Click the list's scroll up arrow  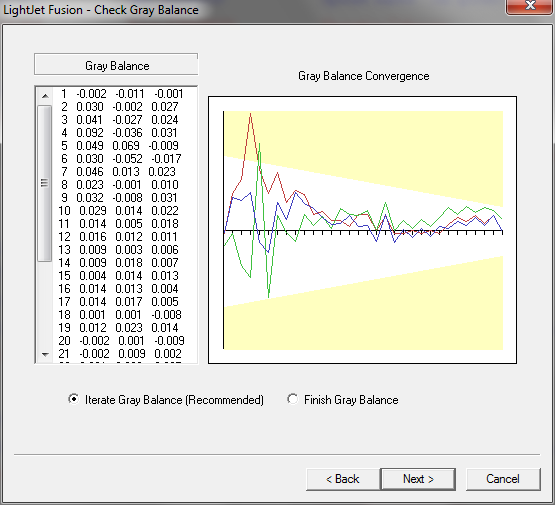point(45,96)
